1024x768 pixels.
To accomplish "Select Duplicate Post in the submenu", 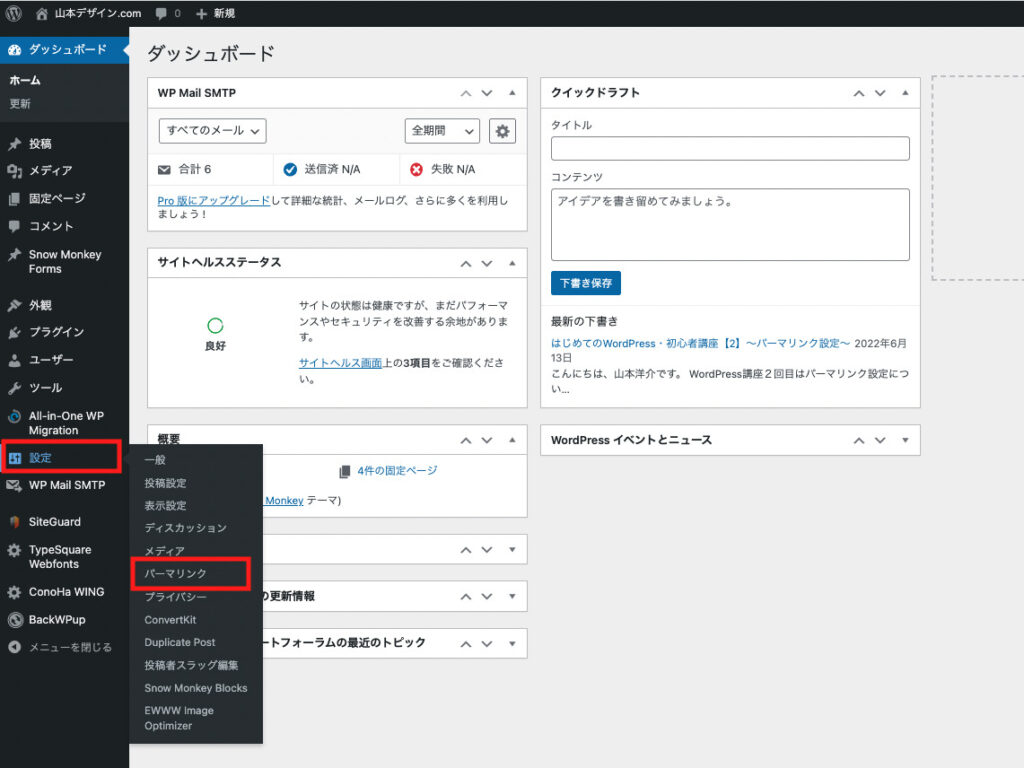I will (x=180, y=643).
